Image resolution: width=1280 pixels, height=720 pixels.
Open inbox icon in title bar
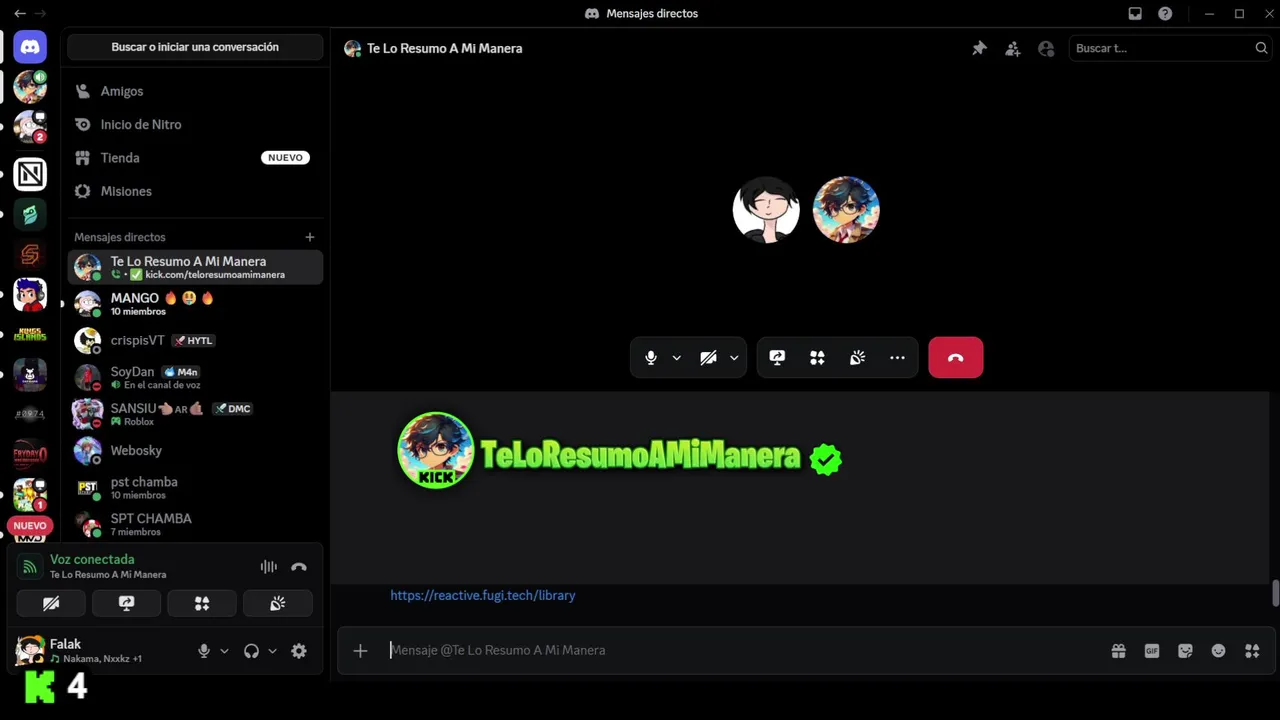pyautogui.click(x=1135, y=14)
